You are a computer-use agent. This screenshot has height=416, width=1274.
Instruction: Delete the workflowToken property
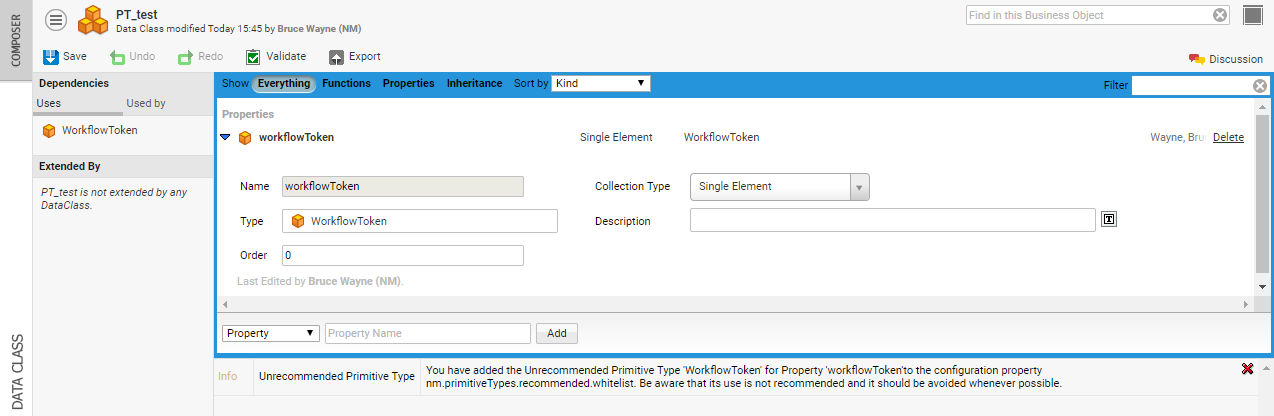coord(1228,138)
